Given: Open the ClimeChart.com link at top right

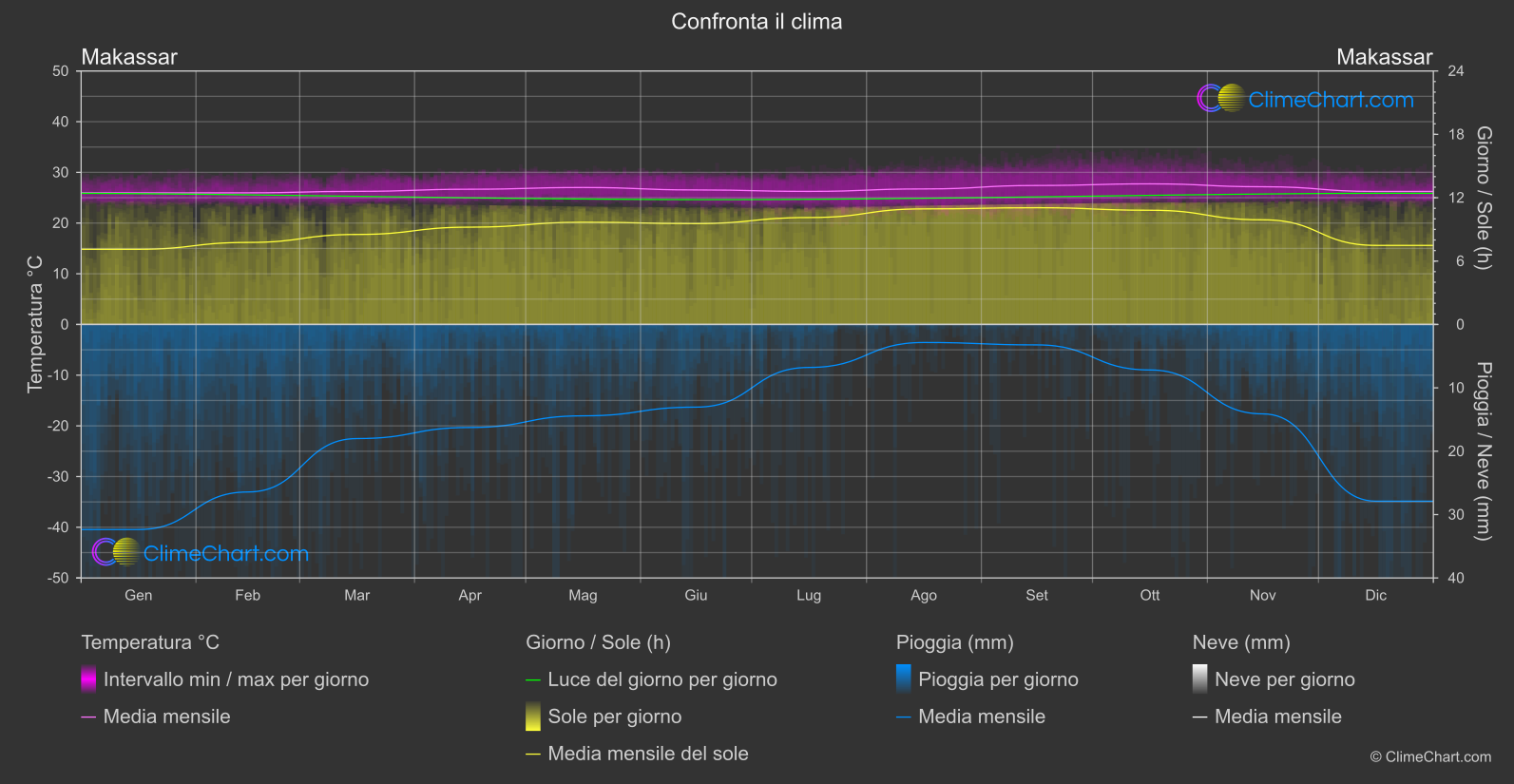Looking at the screenshot, I should tap(1331, 100).
